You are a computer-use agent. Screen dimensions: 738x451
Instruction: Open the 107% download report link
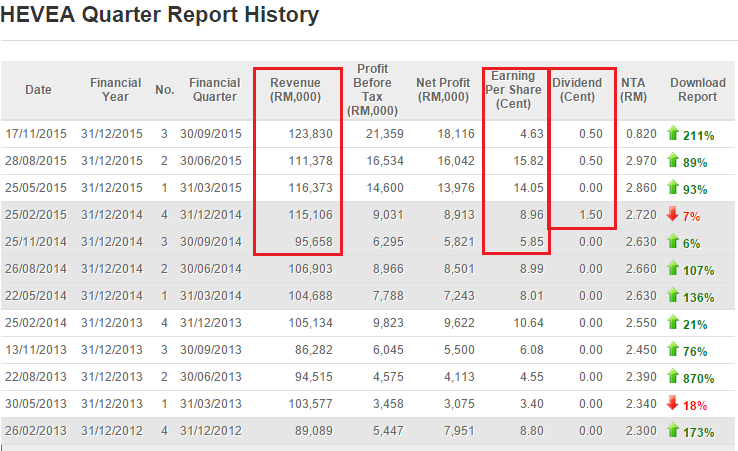tap(698, 271)
